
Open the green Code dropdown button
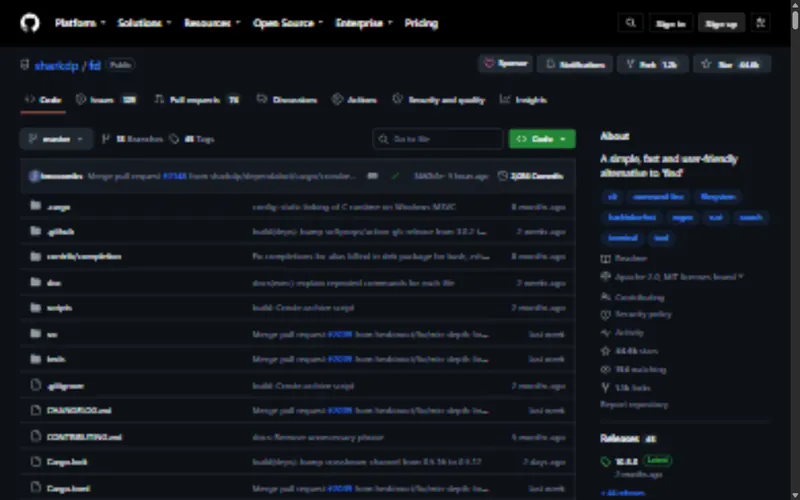click(542, 139)
